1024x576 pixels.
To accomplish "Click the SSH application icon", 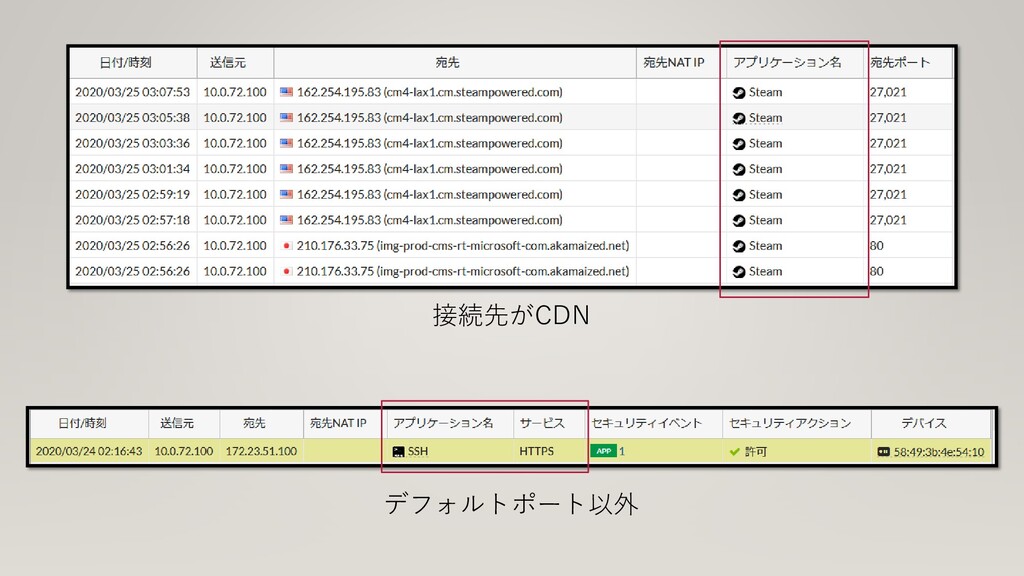I will point(398,451).
